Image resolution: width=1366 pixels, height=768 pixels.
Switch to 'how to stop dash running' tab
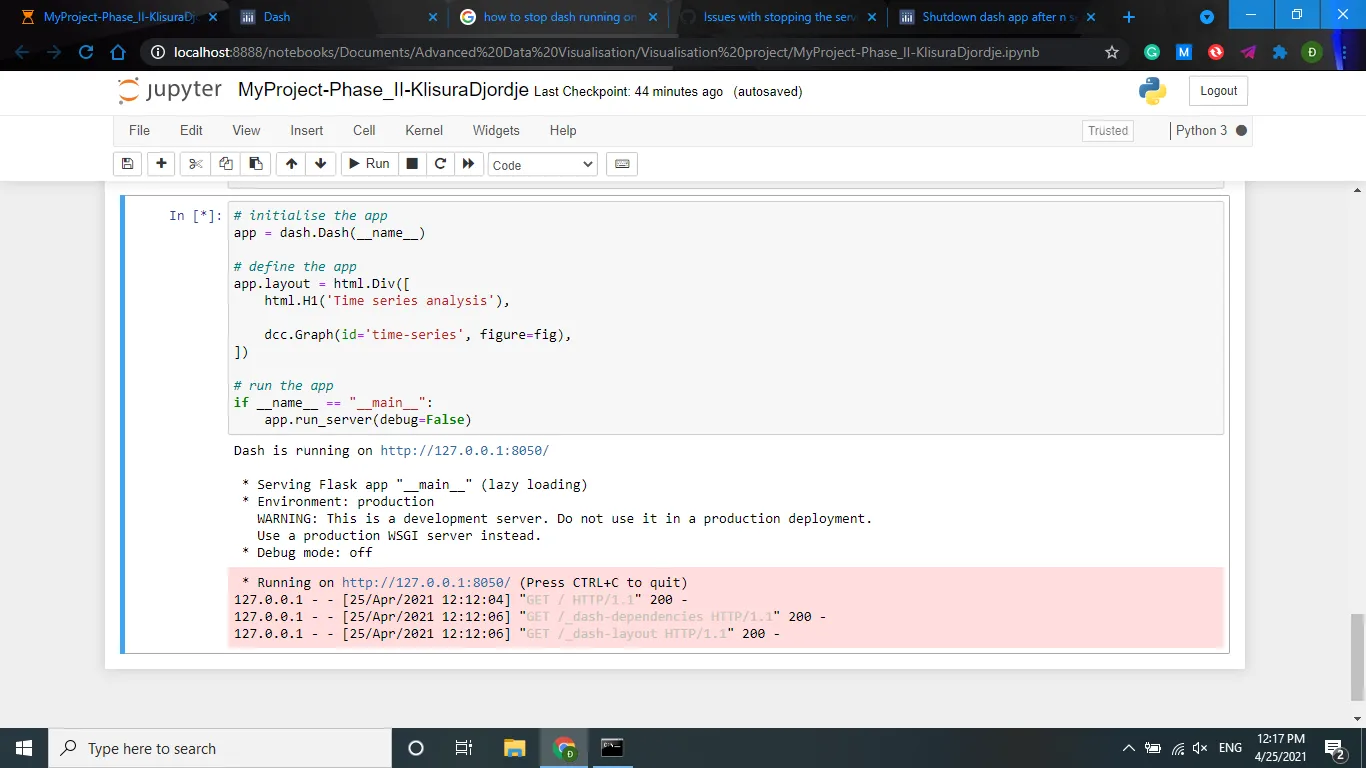pyautogui.click(x=558, y=17)
